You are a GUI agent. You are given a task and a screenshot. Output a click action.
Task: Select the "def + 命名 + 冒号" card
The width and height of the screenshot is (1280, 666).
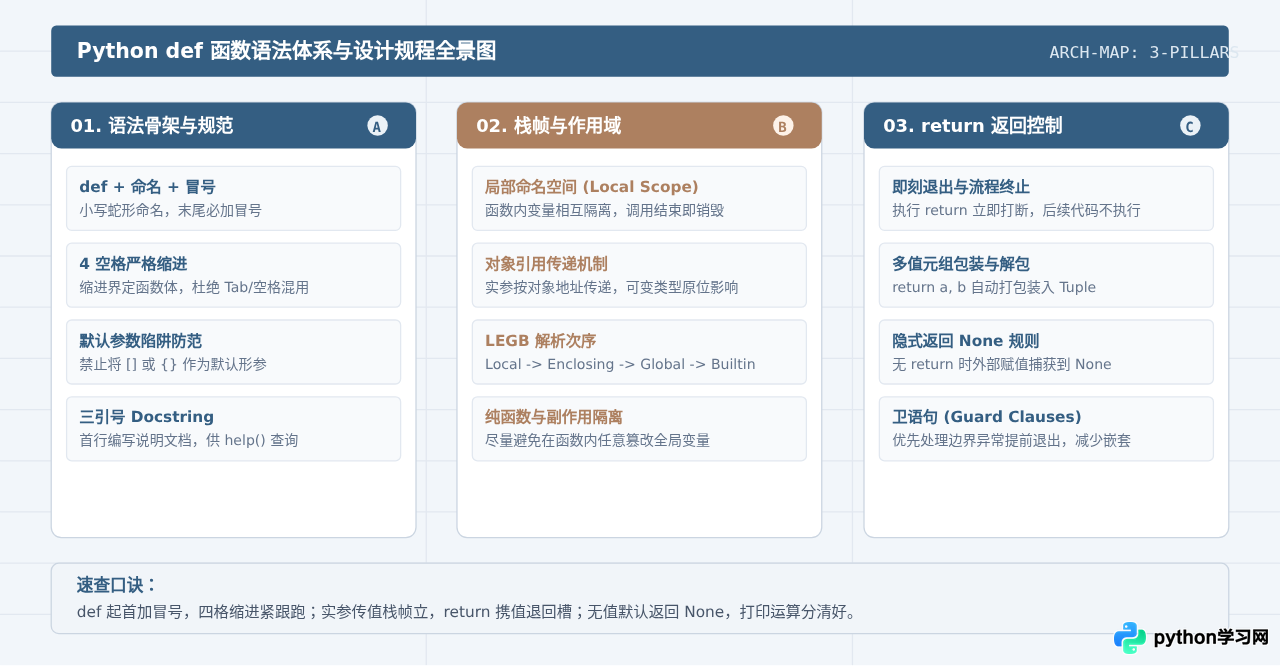[x=233, y=198]
